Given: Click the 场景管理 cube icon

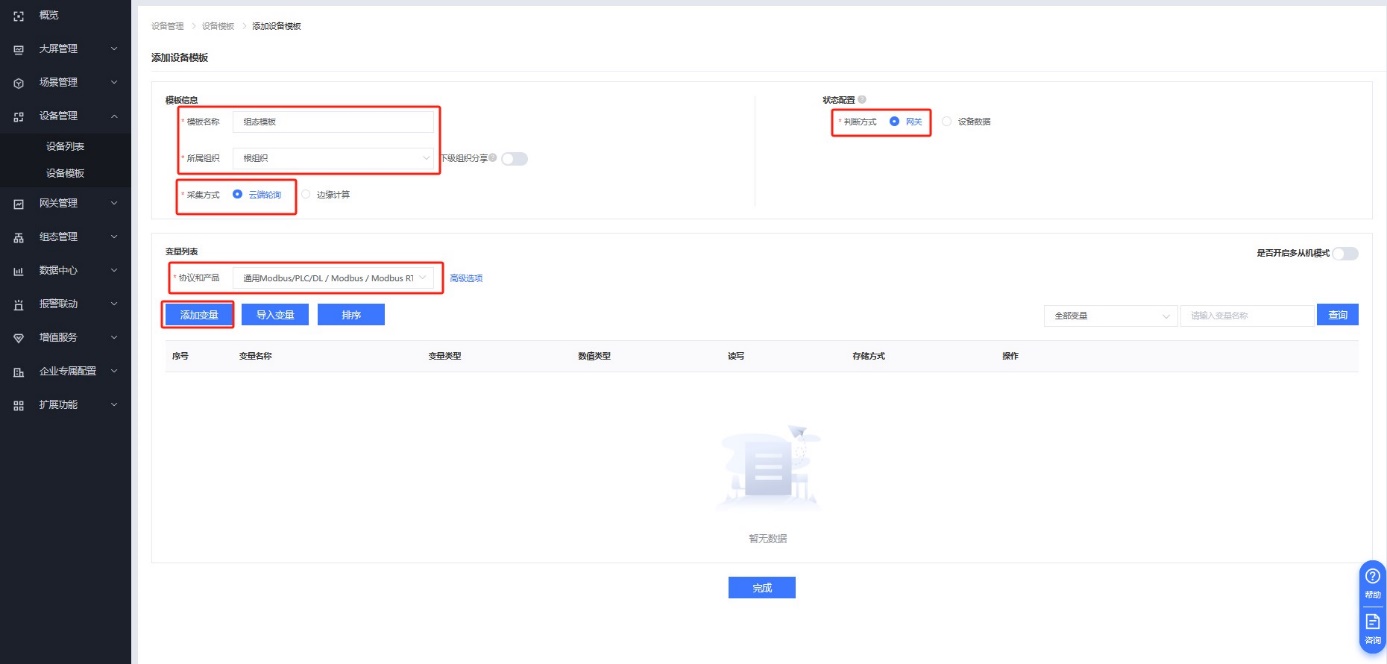Looking at the screenshot, I should pos(18,83).
